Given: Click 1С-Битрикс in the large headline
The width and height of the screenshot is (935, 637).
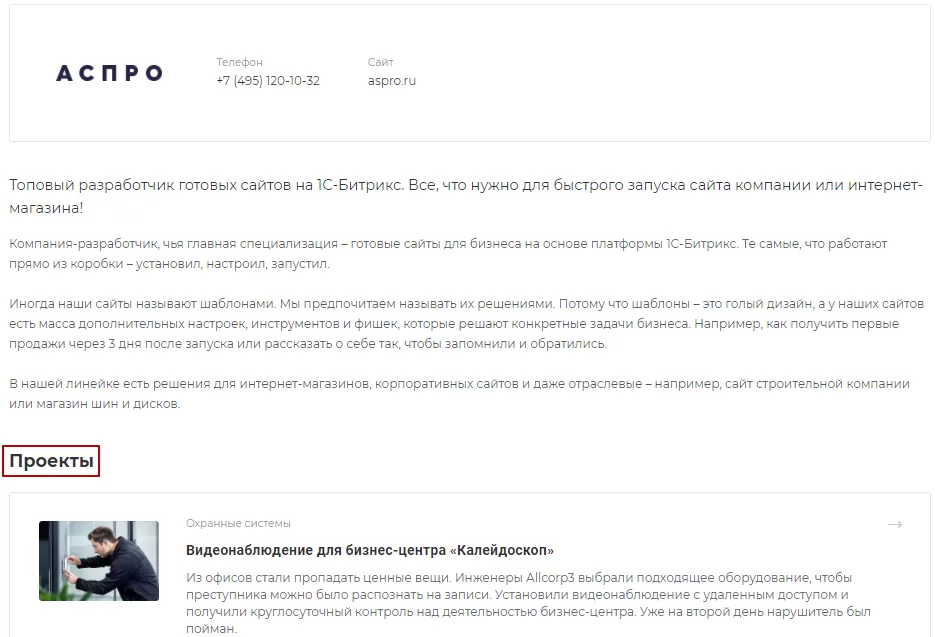Looking at the screenshot, I should coord(360,185).
